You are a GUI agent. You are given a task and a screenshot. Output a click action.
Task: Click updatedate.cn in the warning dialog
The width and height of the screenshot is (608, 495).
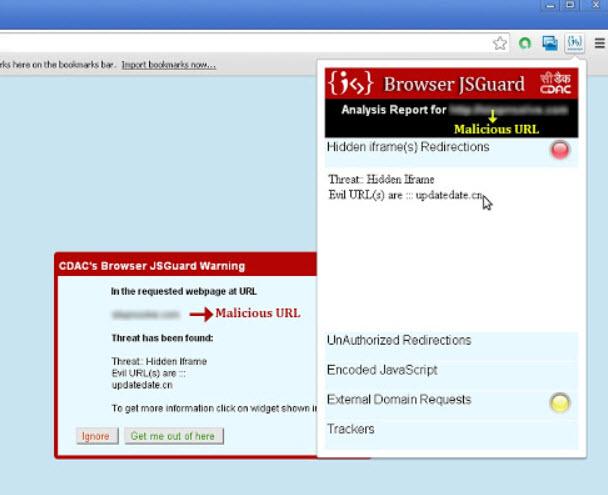(142, 385)
